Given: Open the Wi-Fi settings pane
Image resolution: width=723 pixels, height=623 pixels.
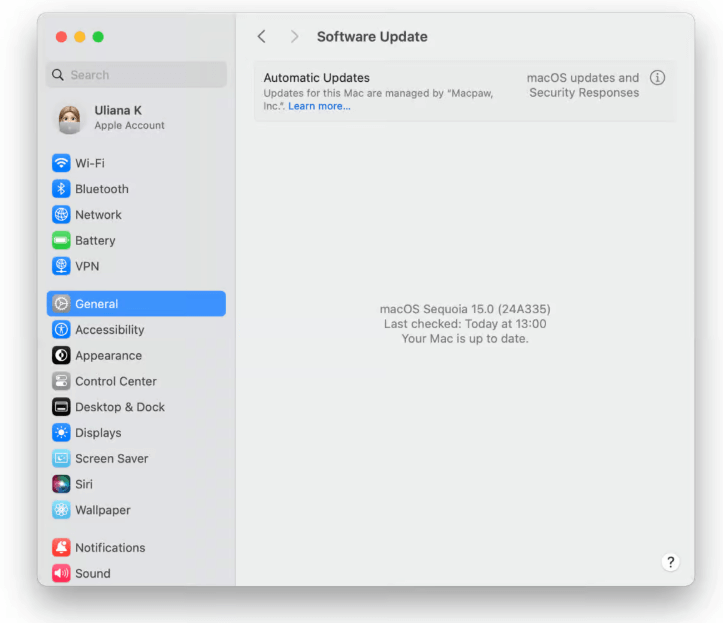Looking at the screenshot, I should pyautogui.click(x=136, y=163).
